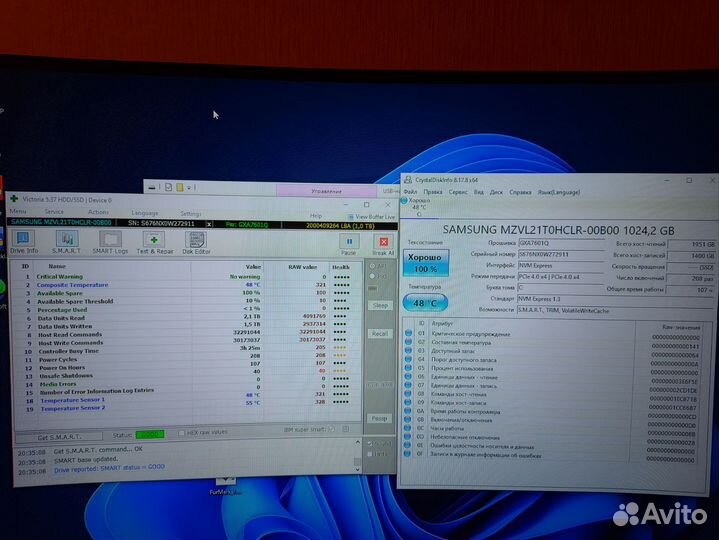Click the SAMSUNG MZVL21T0HCLR-00B00 label in Victoria
This screenshot has height=540, width=719.
point(61,222)
